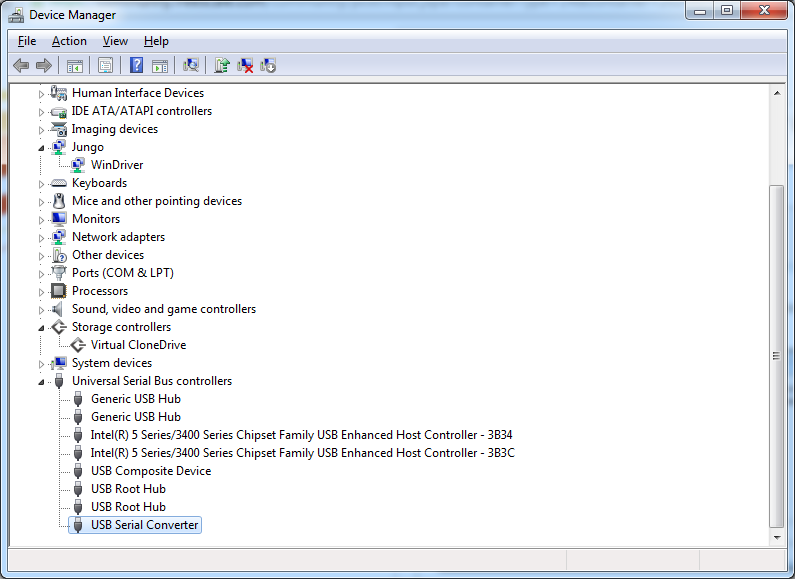Expand the Monitors node
795x579 pixels.
tap(41, 220)
